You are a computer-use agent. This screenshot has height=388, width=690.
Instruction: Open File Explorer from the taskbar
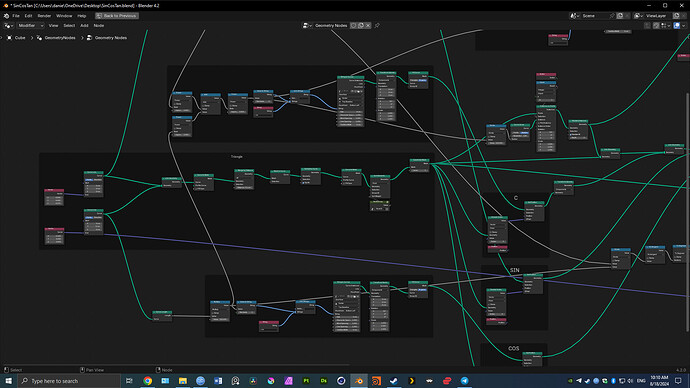click(183, 381)
